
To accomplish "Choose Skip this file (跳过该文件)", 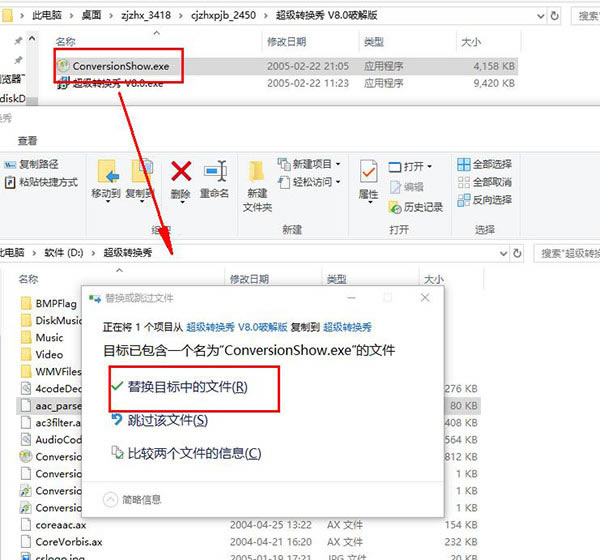I will point(170,420).
